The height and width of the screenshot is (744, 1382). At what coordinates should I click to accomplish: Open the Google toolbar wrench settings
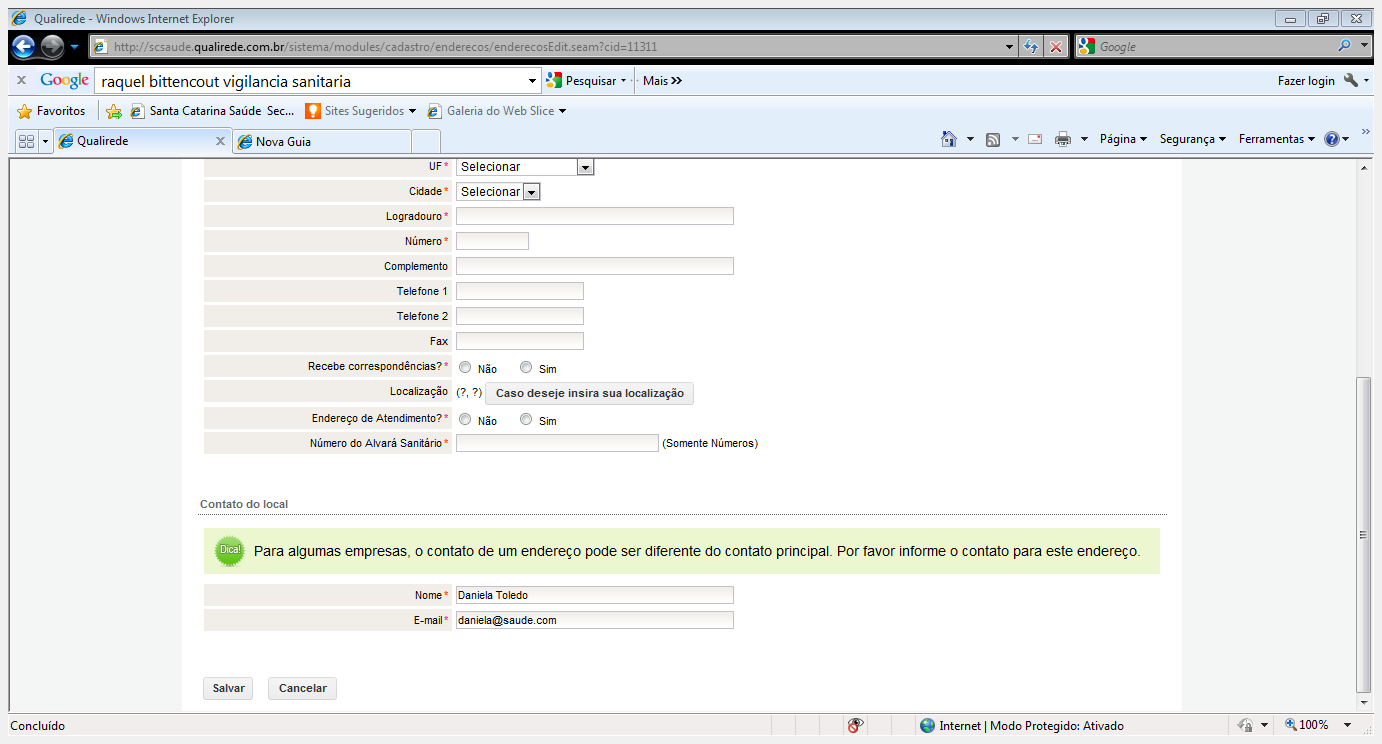1350,81
